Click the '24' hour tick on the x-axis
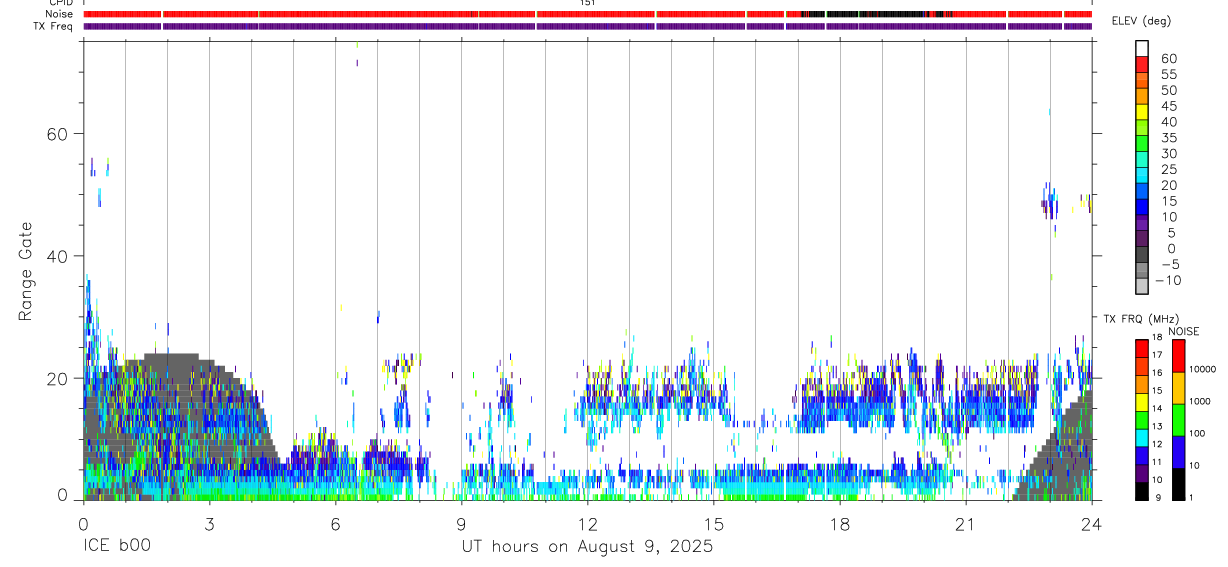 point(1091,523)
